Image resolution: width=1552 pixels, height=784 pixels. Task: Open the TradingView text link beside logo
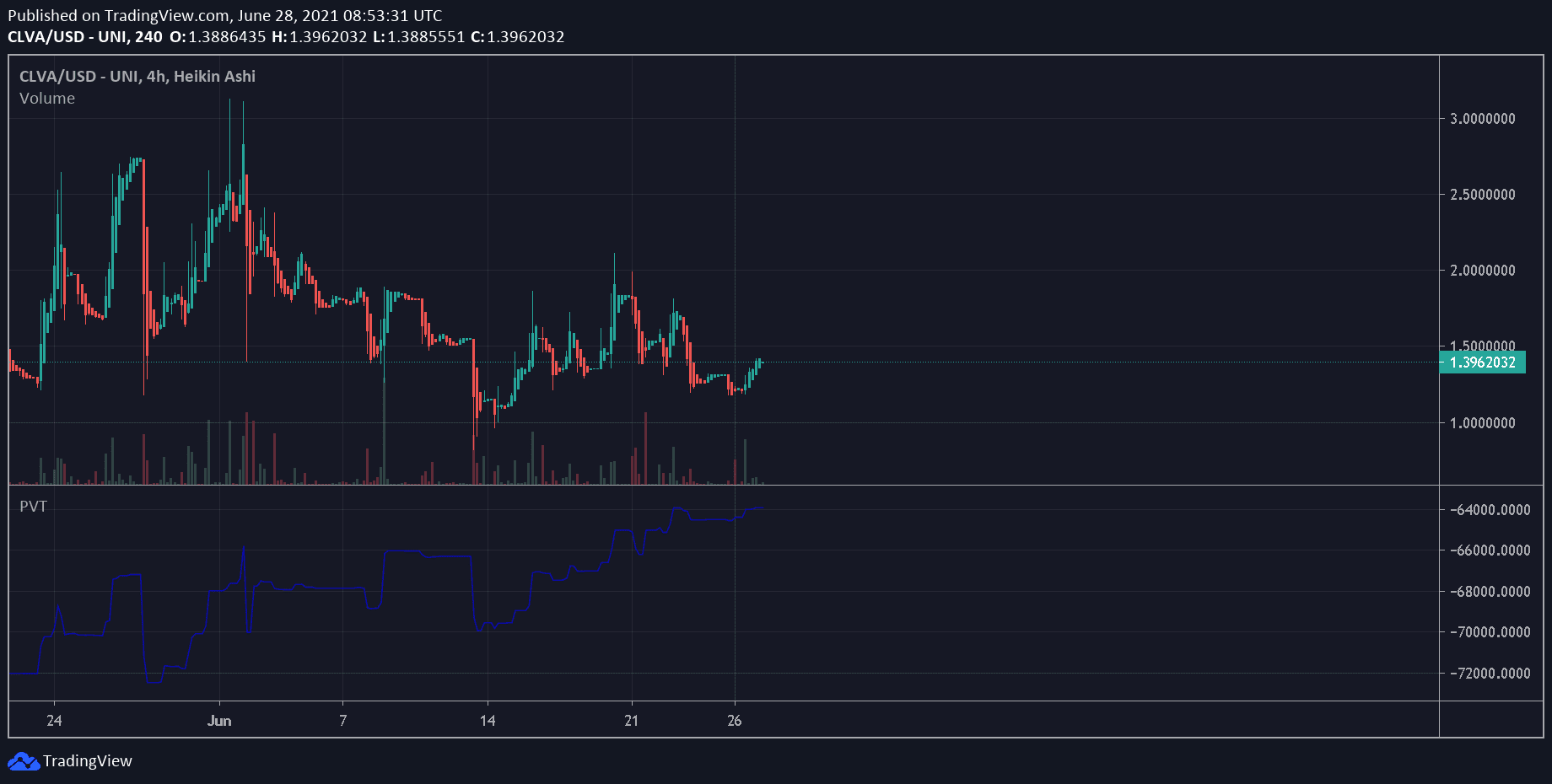pos(88,761)
